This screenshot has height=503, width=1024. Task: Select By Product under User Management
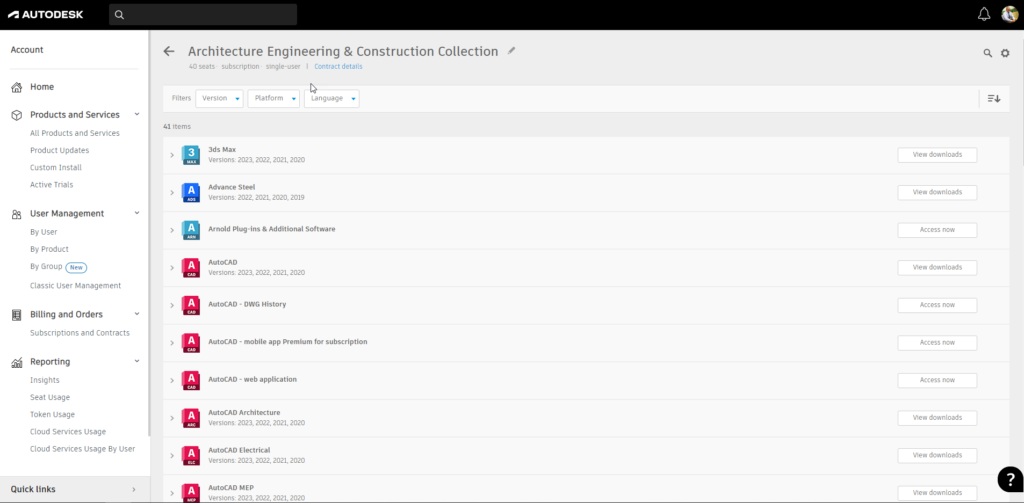click(x=49, y=249)
